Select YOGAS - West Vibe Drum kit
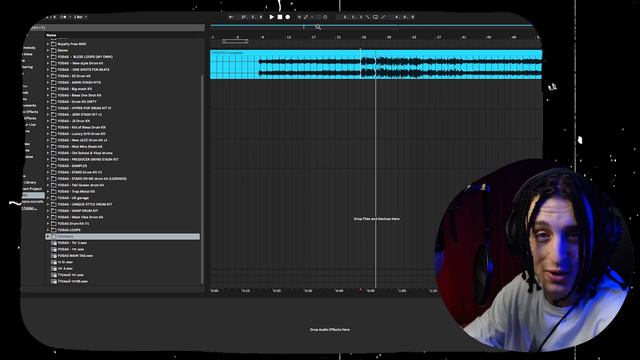640x360 pixels. point(80,217)
